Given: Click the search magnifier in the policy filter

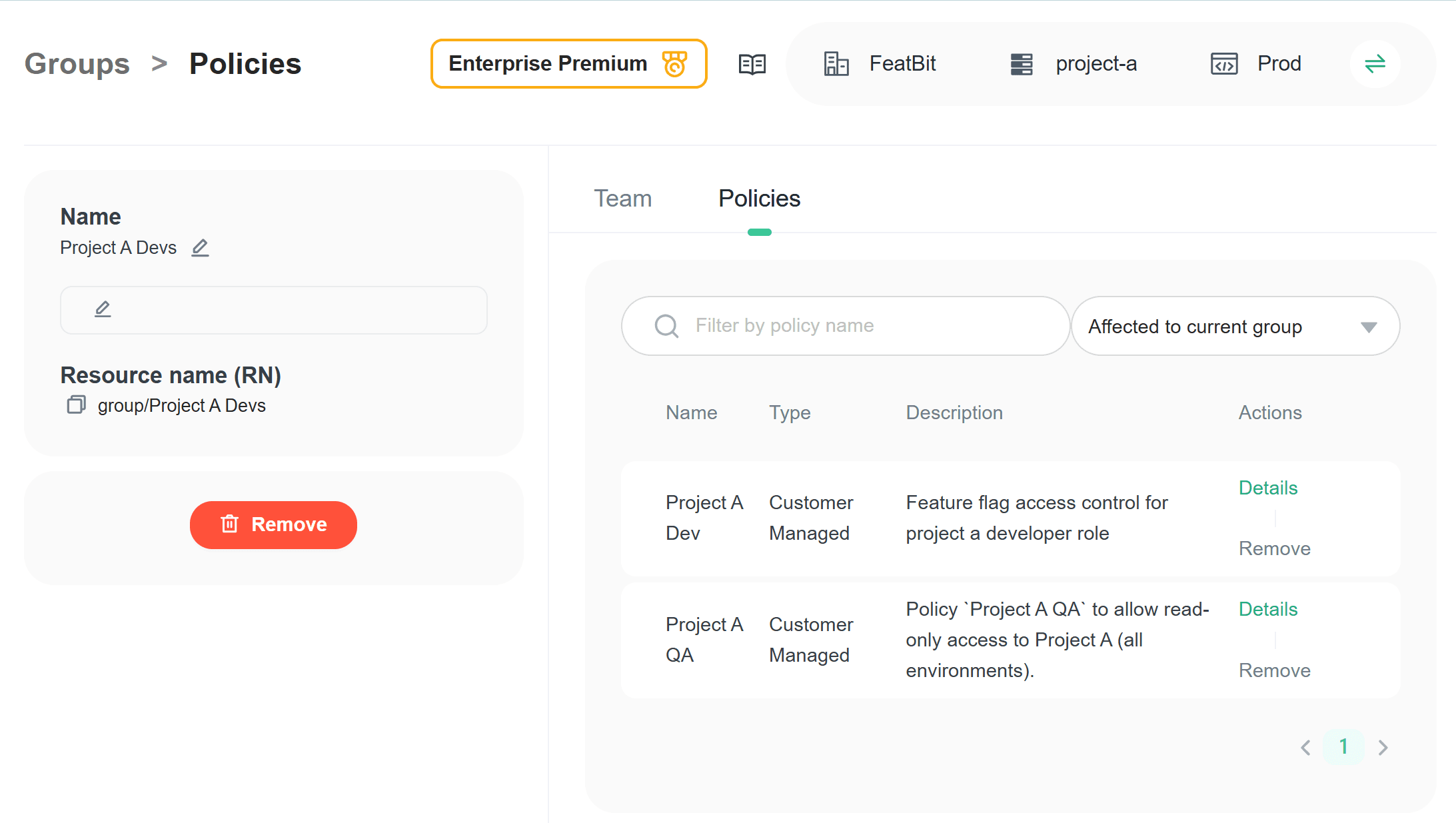Looking at the screenshot, I should (666, 326).
